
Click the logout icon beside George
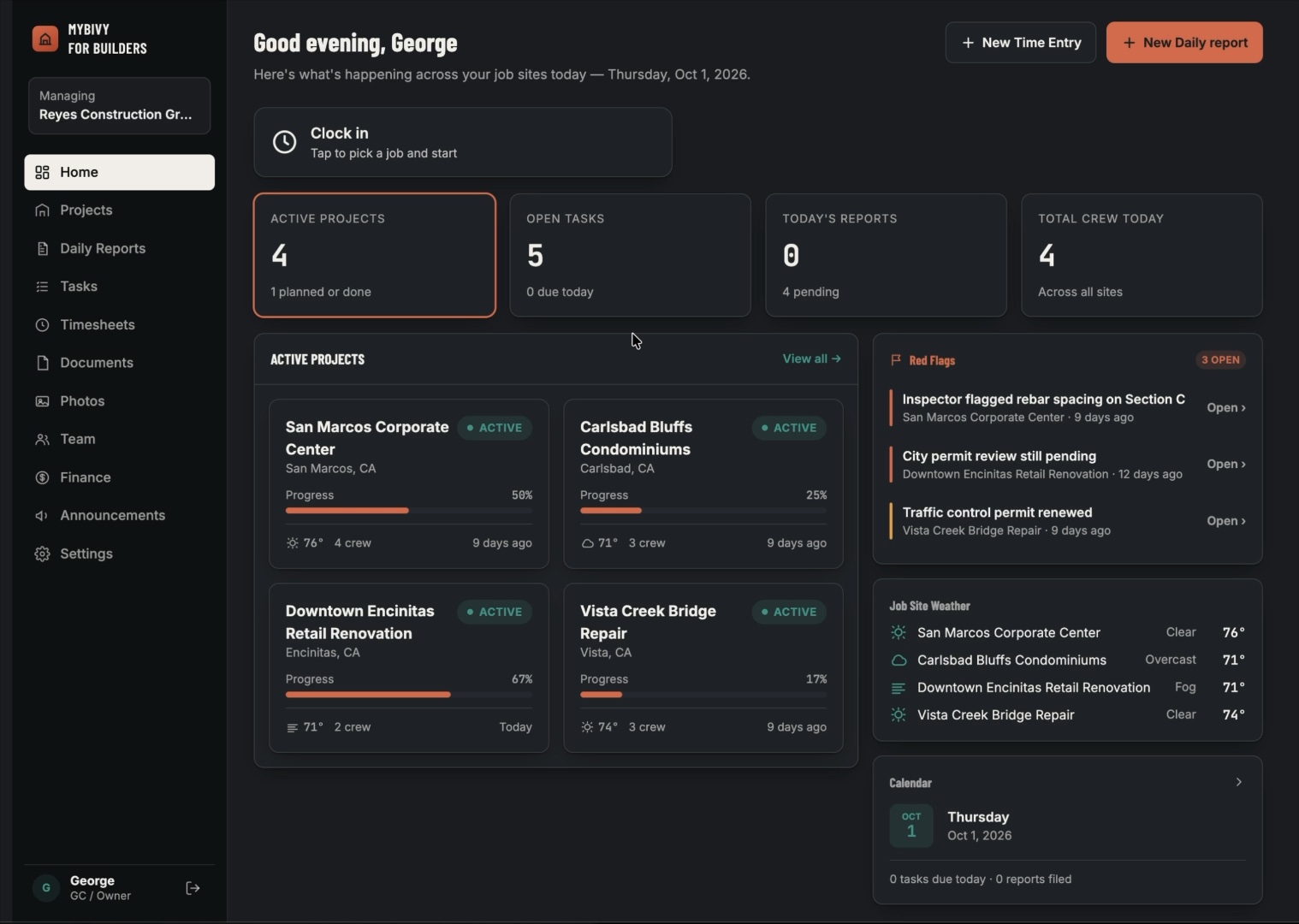[x=193, y=888]
